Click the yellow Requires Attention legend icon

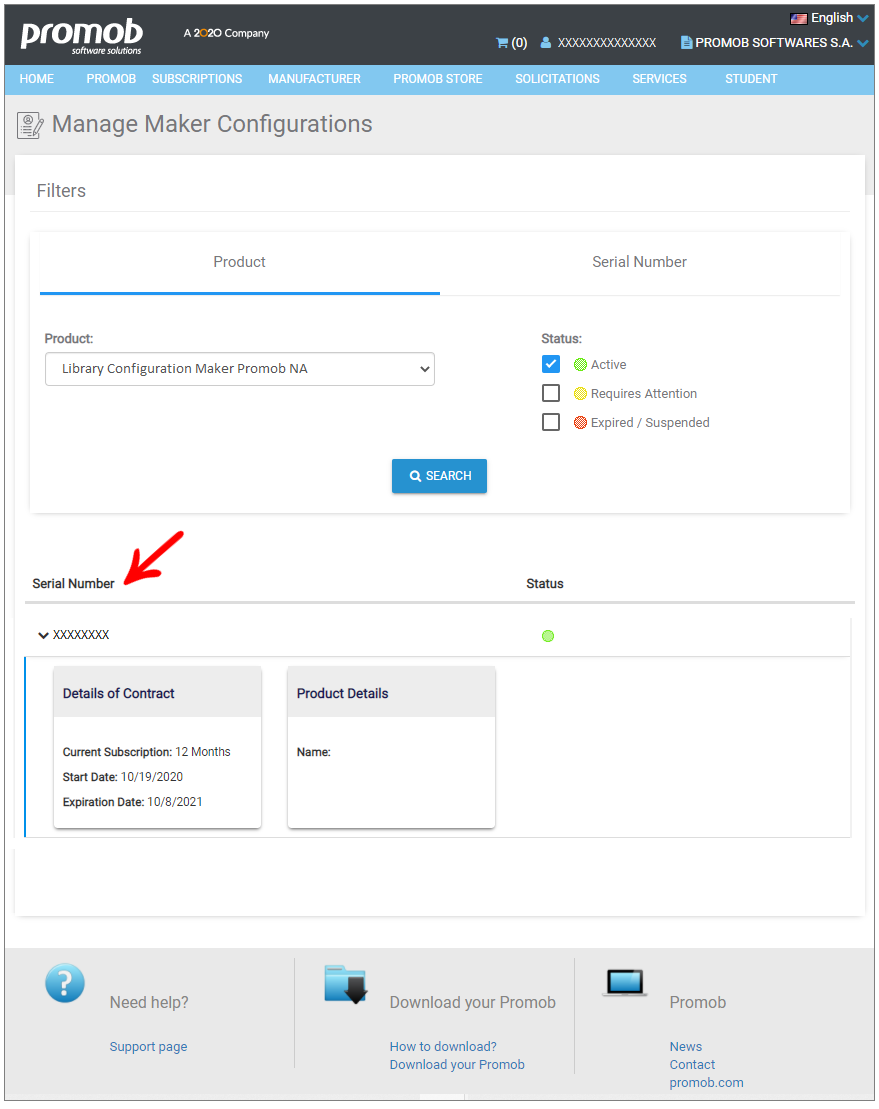pyautogui.click(x=581, y=394)
